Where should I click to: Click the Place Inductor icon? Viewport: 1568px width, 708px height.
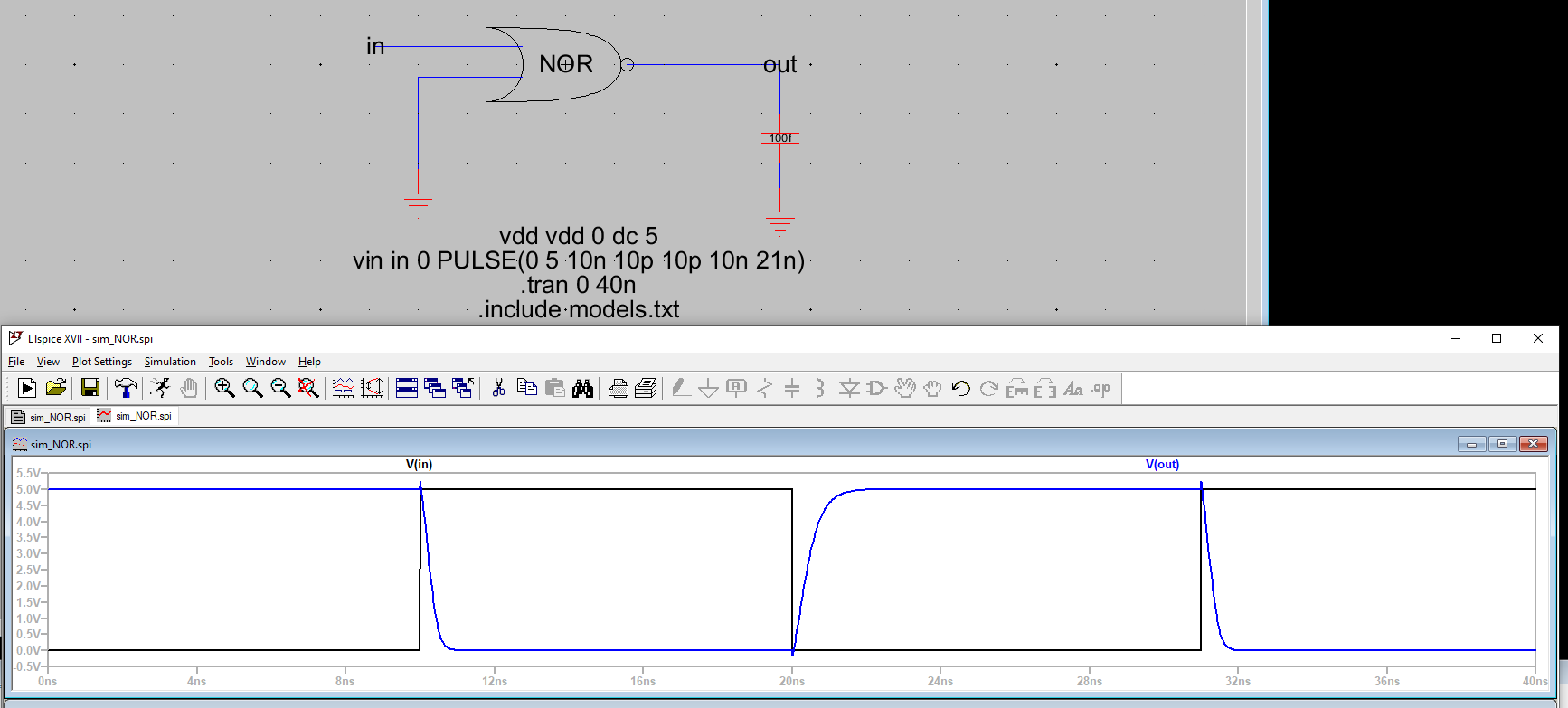(820, 388)
